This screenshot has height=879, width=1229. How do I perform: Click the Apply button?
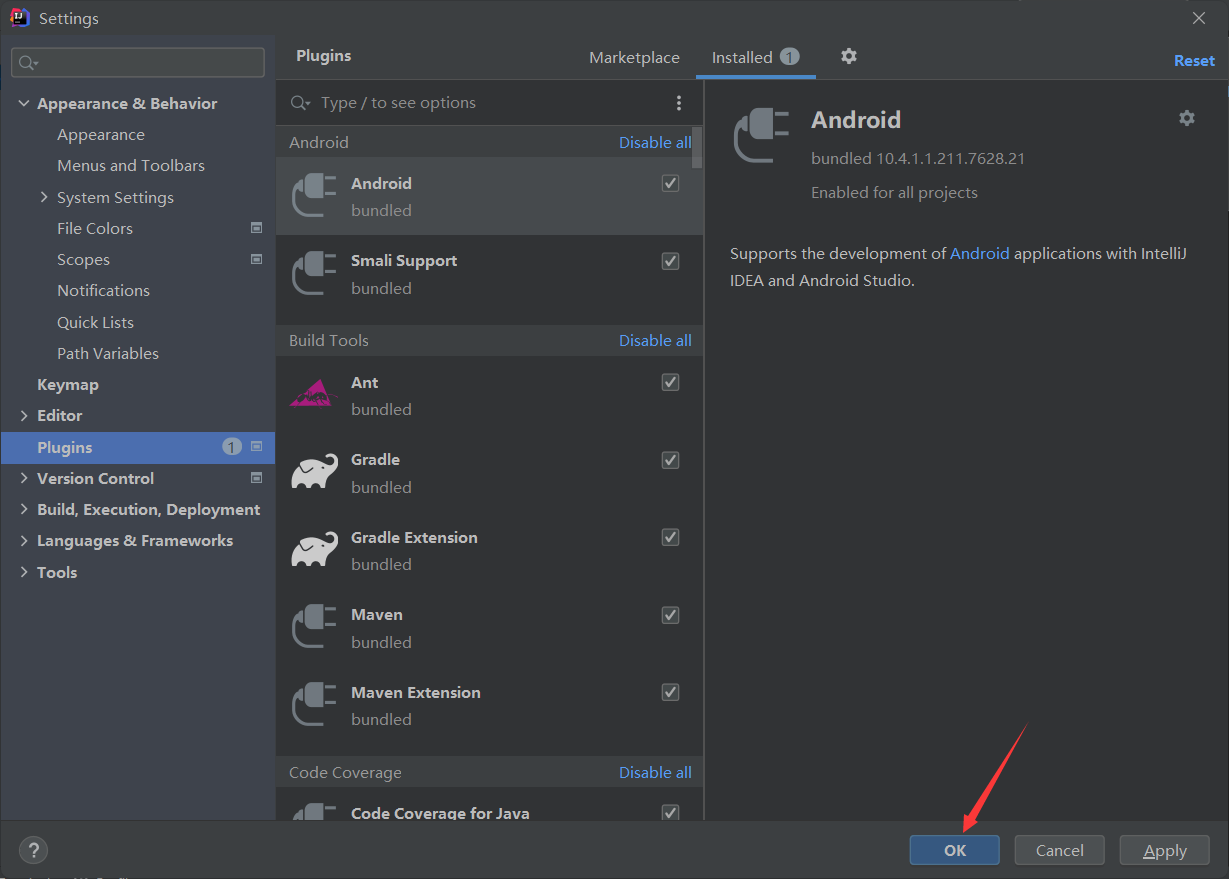click(1165, 850)
